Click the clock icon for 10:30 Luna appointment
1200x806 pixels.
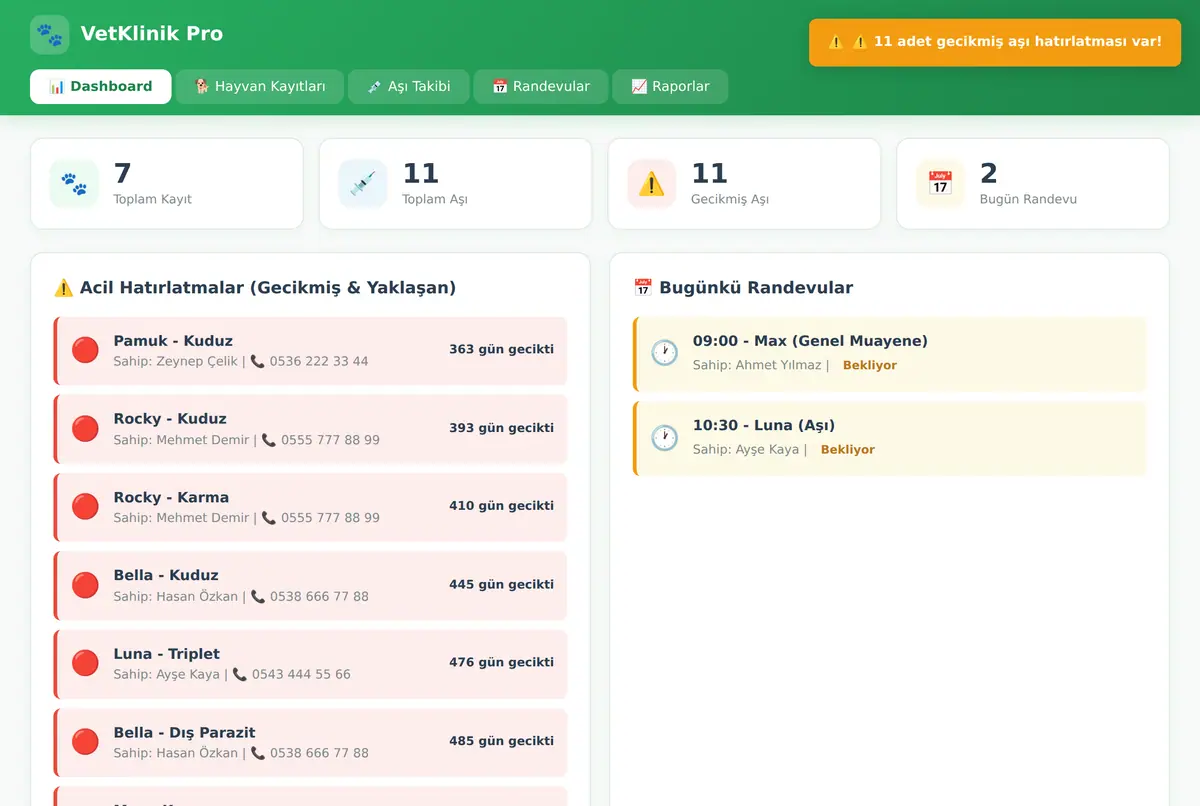(x=664, y=437)
